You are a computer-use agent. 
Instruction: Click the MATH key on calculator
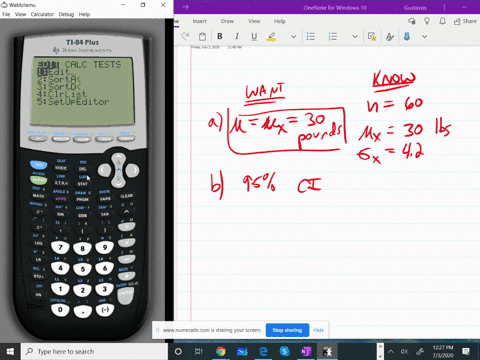[x=39, y=196]
